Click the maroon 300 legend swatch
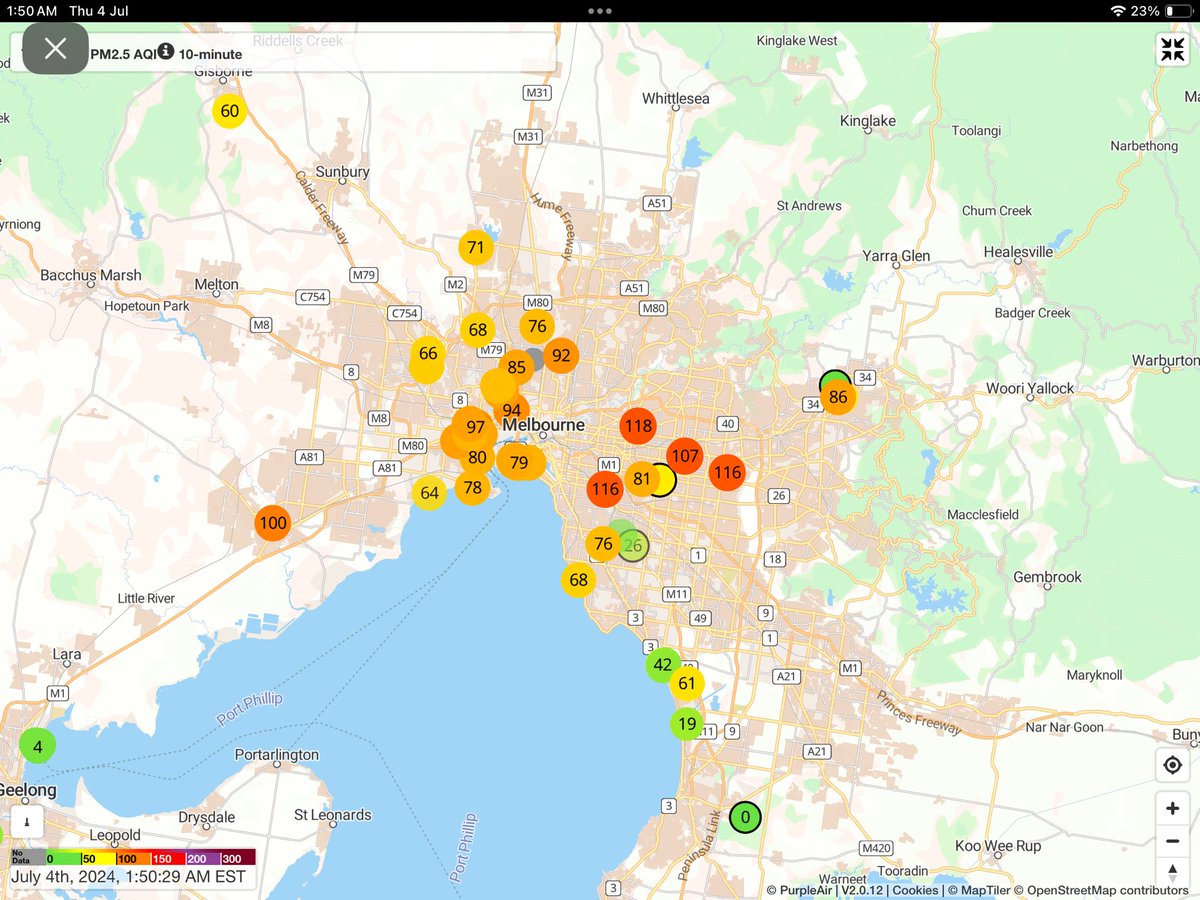The image size is (1200, 900). click(238, 858)
